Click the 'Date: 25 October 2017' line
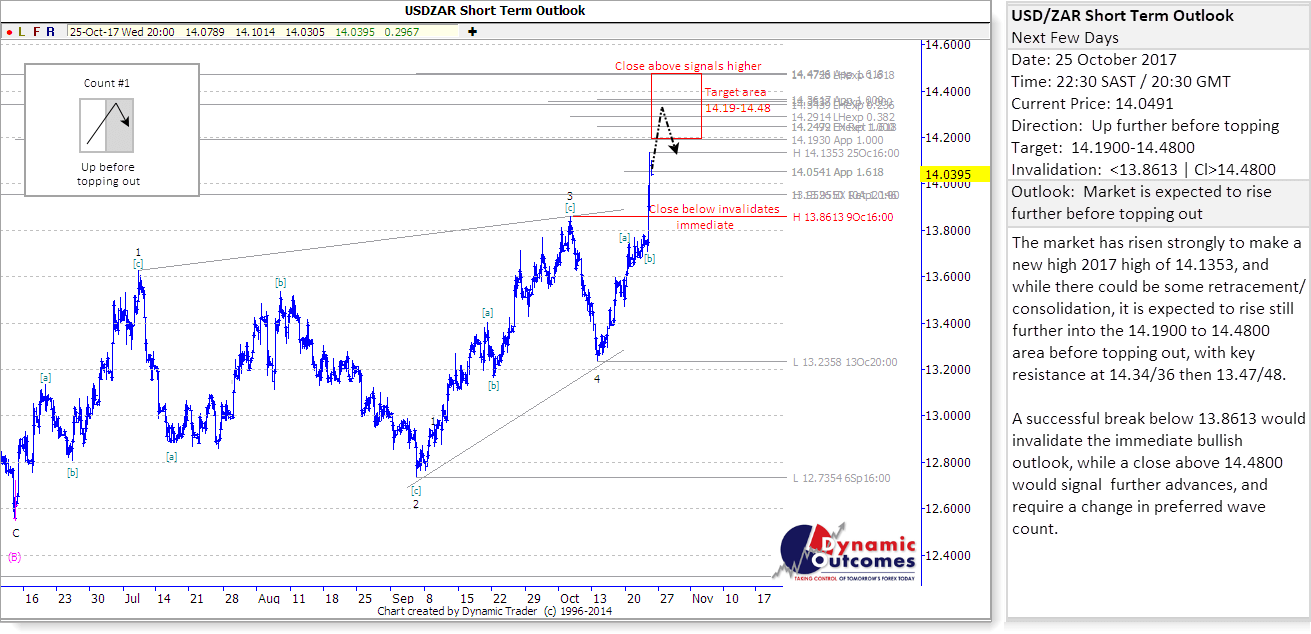Image resolution: width=1311 pixels, height=634 pixels. [1094, 60]
